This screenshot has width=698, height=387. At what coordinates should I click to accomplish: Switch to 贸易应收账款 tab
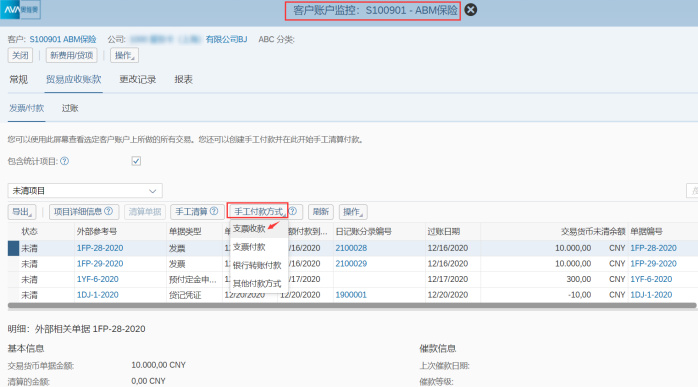73,79
